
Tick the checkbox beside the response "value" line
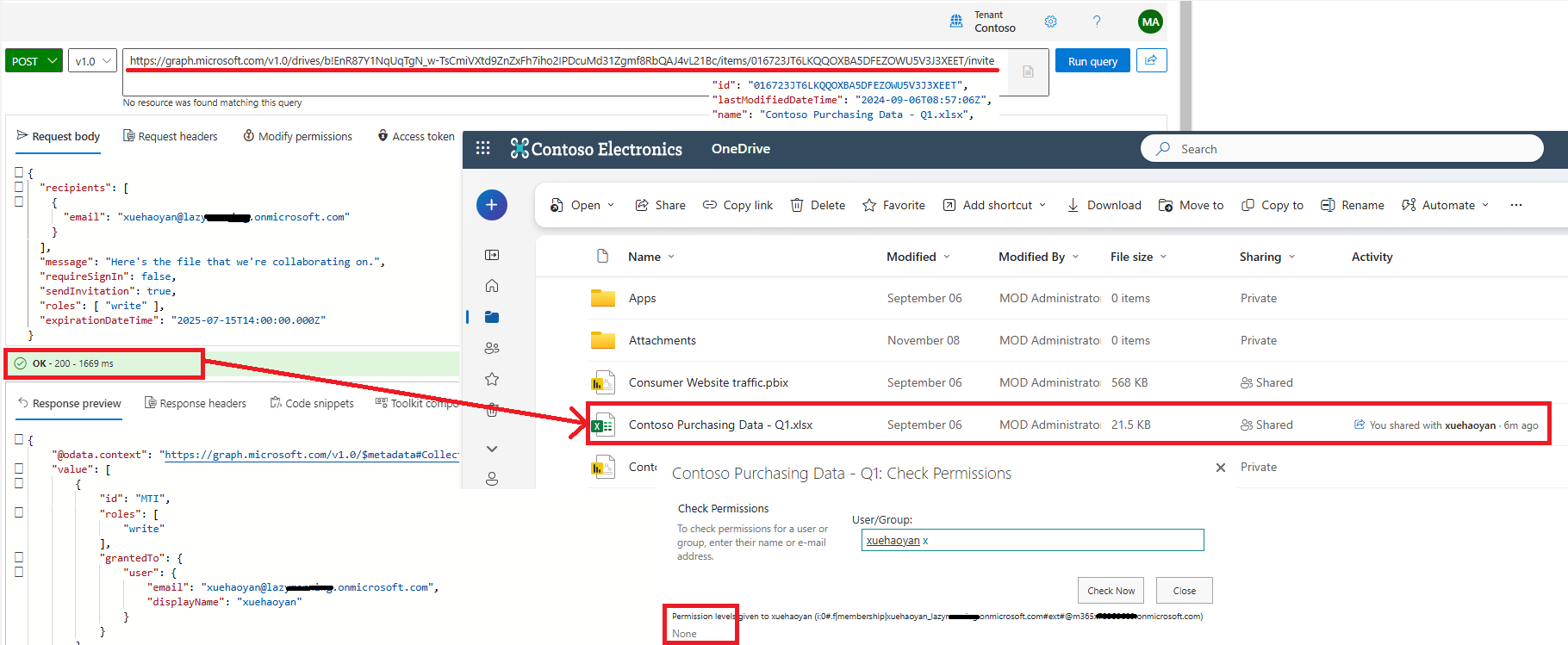19,469
